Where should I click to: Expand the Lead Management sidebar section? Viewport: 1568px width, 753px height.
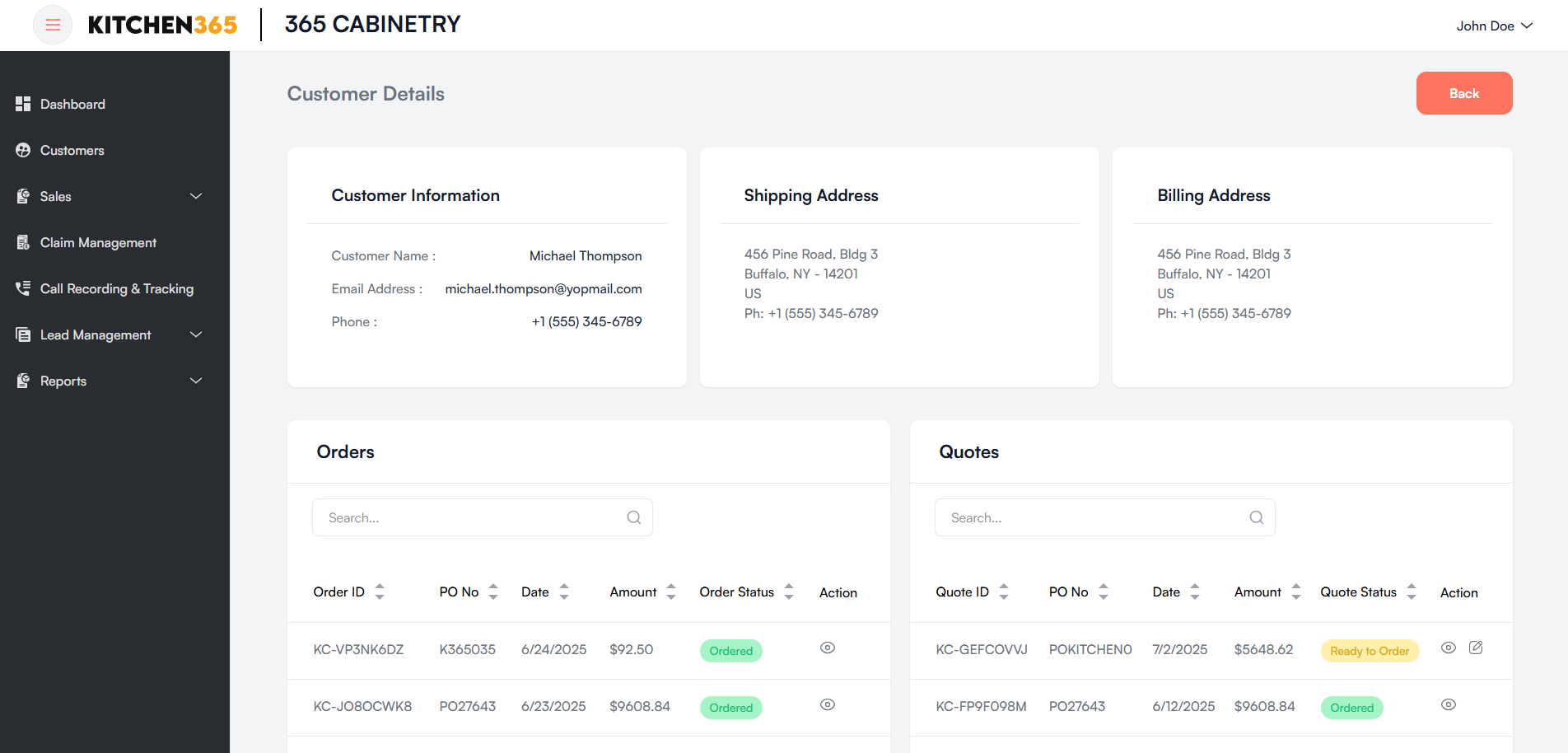click(x=196, y=334)
